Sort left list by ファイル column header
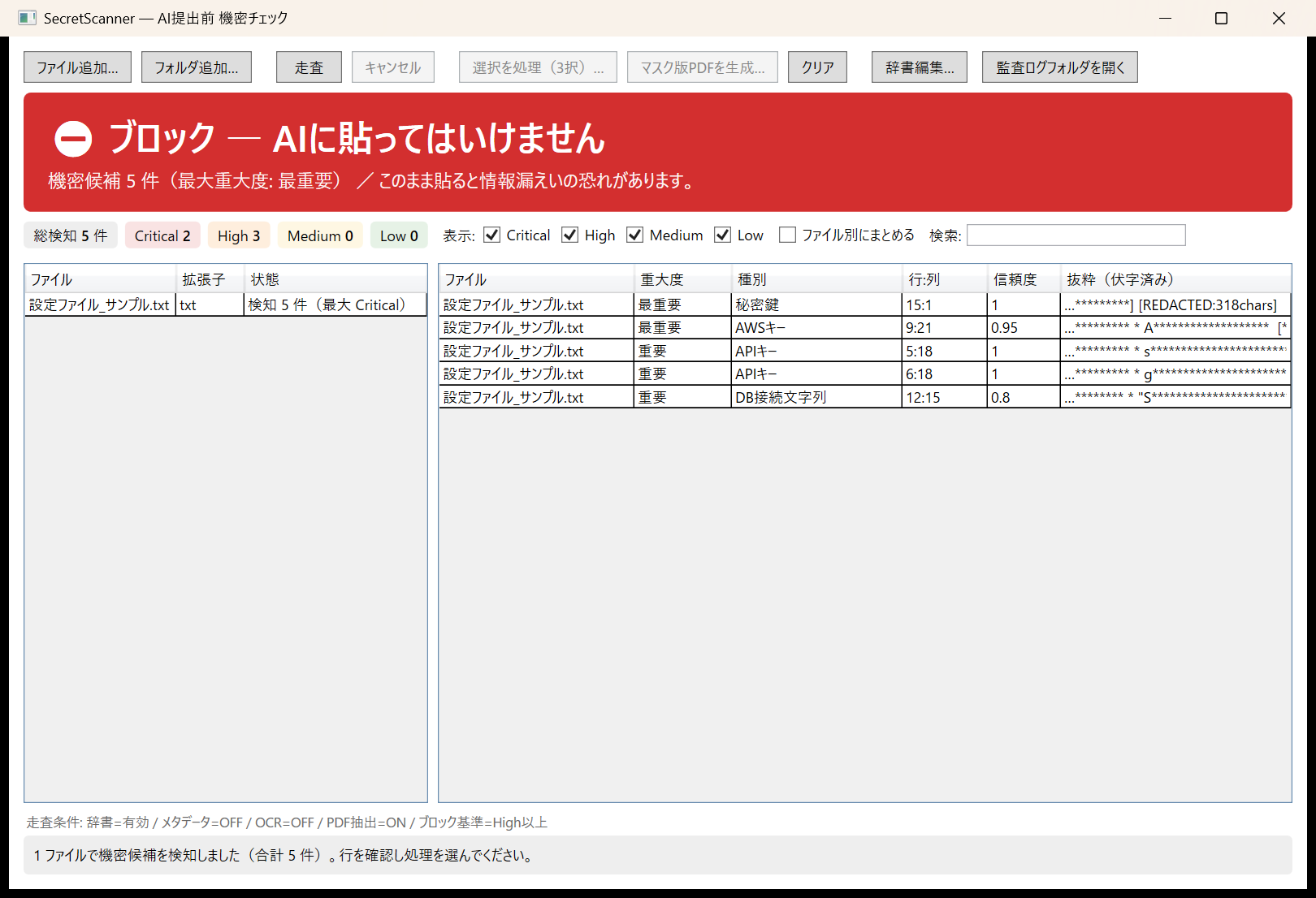 tap(101, 279)
